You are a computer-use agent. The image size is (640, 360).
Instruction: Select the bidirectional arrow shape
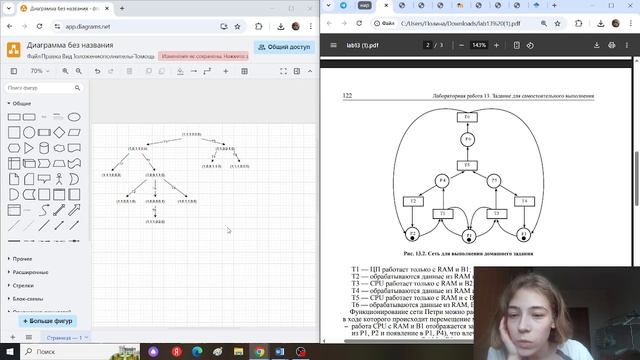tap(59, 210)
